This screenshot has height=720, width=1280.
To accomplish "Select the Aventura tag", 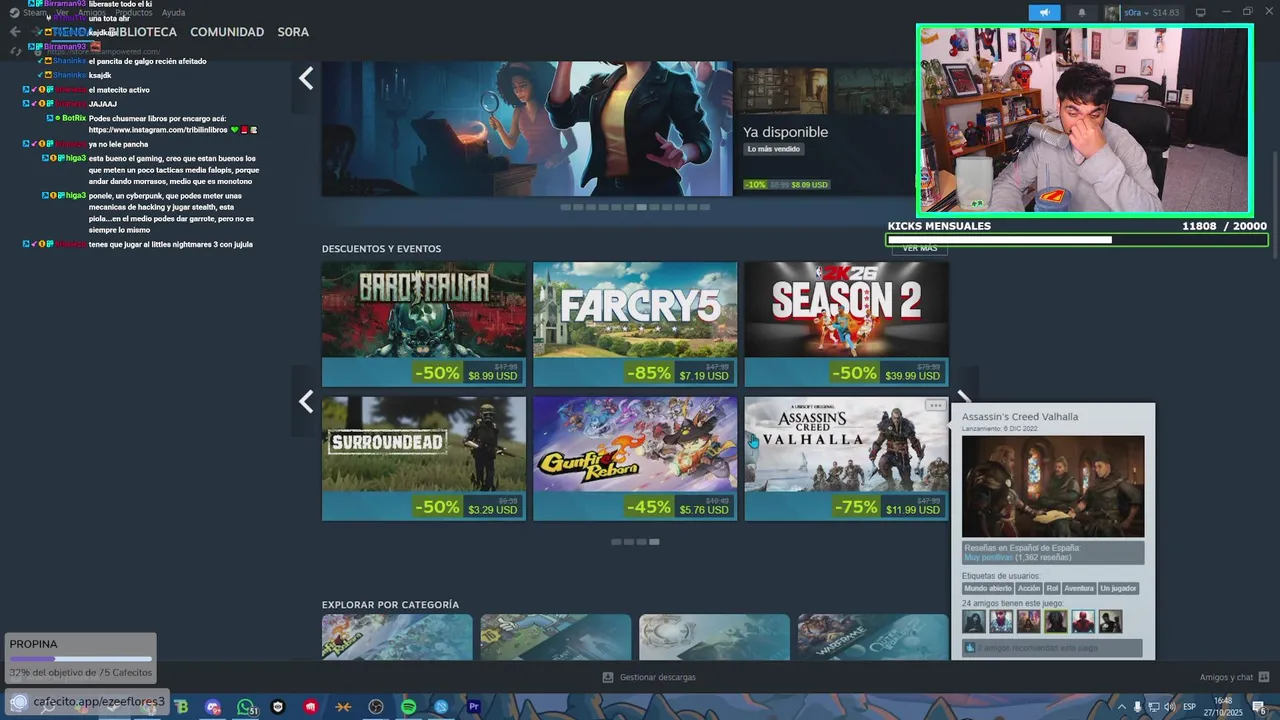I will tap(1079, 589).
